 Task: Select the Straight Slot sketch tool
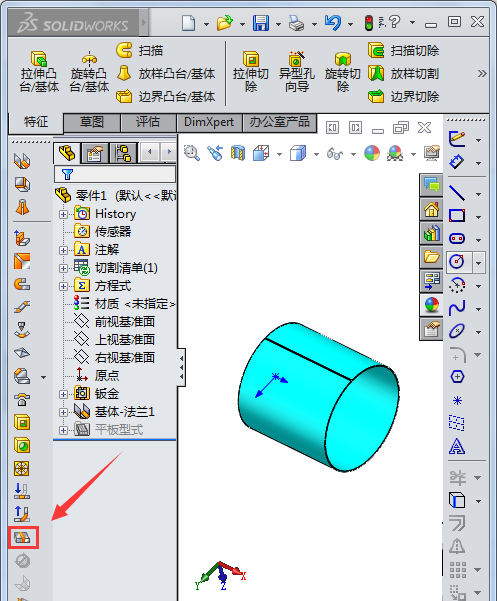[x=457, y=239]
